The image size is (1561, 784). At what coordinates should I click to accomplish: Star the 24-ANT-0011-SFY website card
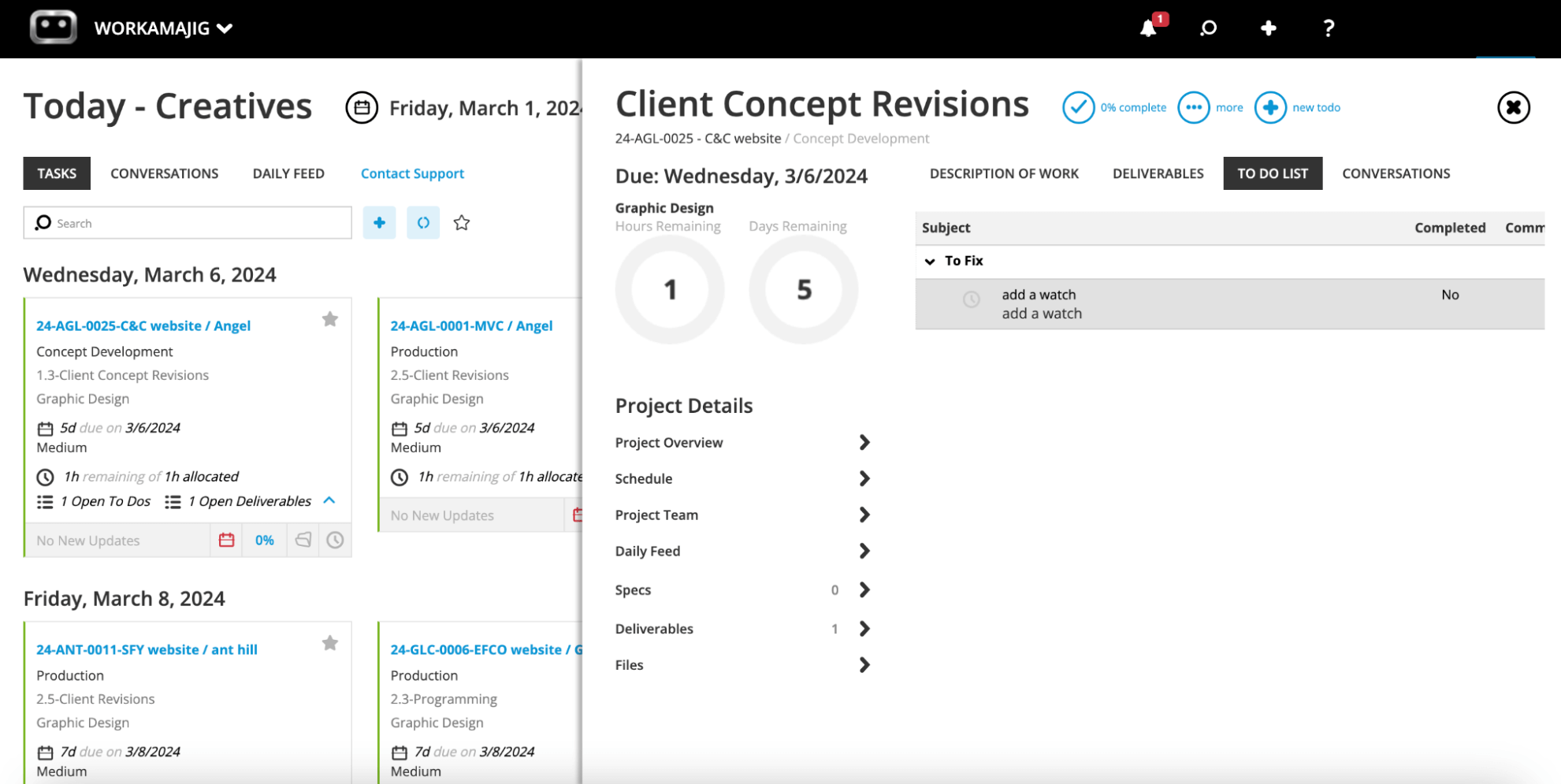329,643
